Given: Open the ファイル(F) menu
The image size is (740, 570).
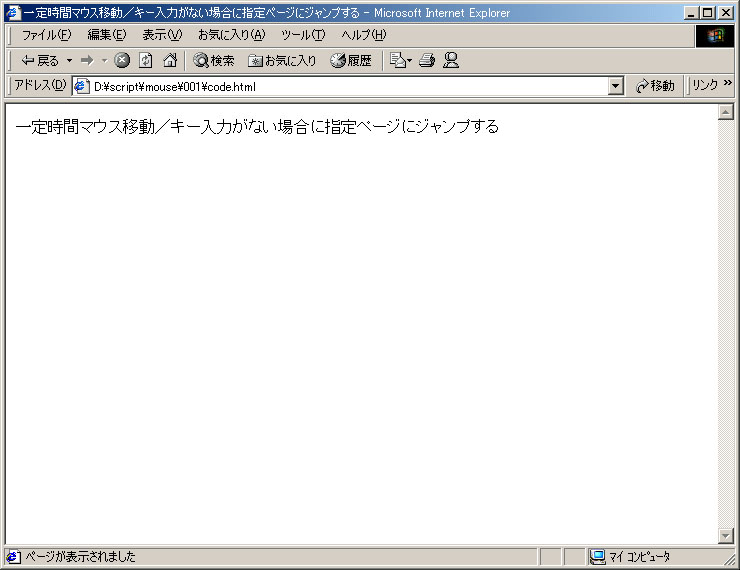Looking at the screenshot, I should tap(46, 35).
